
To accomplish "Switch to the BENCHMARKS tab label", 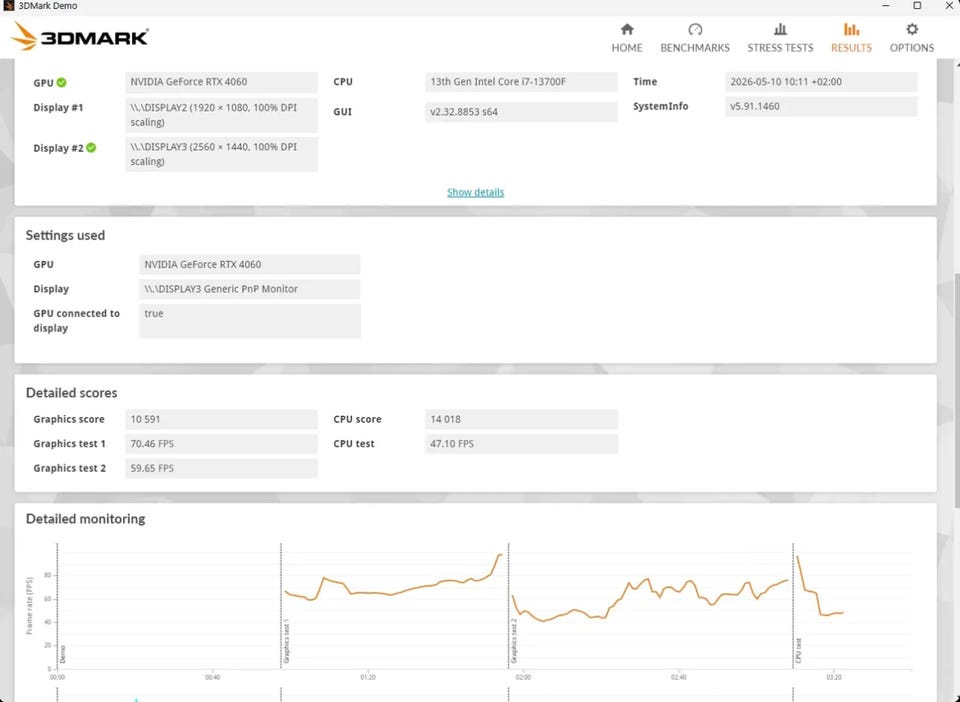I will (695, 48).
